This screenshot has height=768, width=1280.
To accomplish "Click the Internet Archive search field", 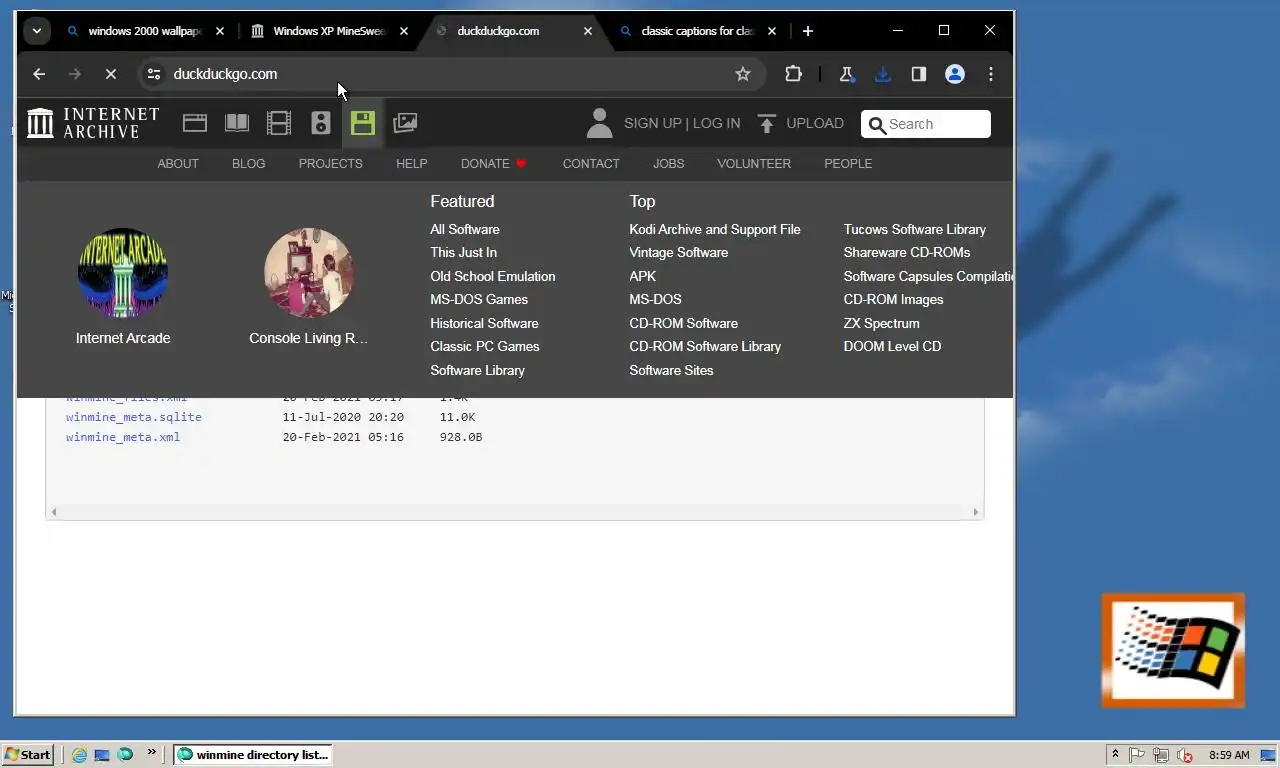I will [926, 124].
